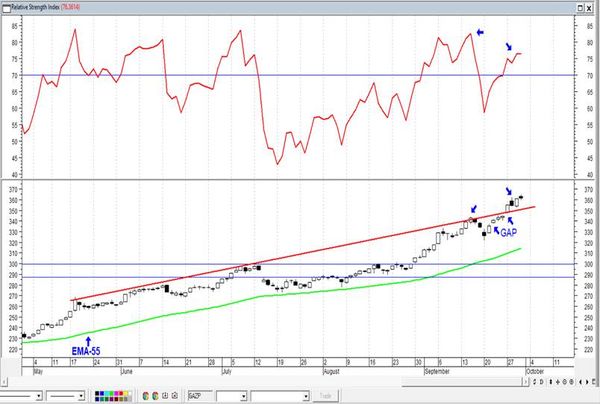Click the RSI panel window icon
This screenshot has width=600, height=404.
point(7,8)
